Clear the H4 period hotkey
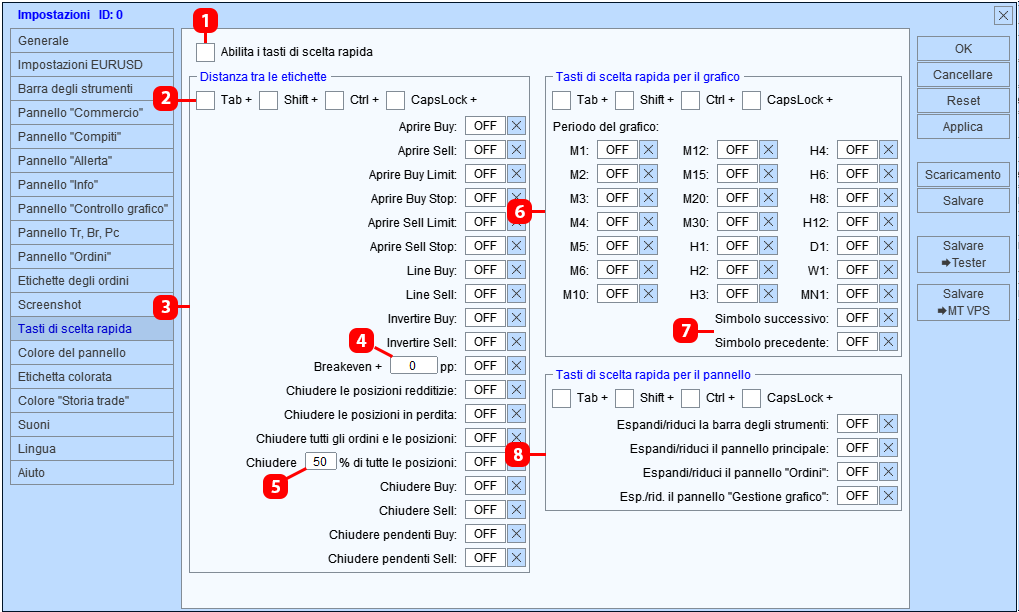Viewport: 1019px width, 612px height. pyautogui.click(x=888, y=150)
